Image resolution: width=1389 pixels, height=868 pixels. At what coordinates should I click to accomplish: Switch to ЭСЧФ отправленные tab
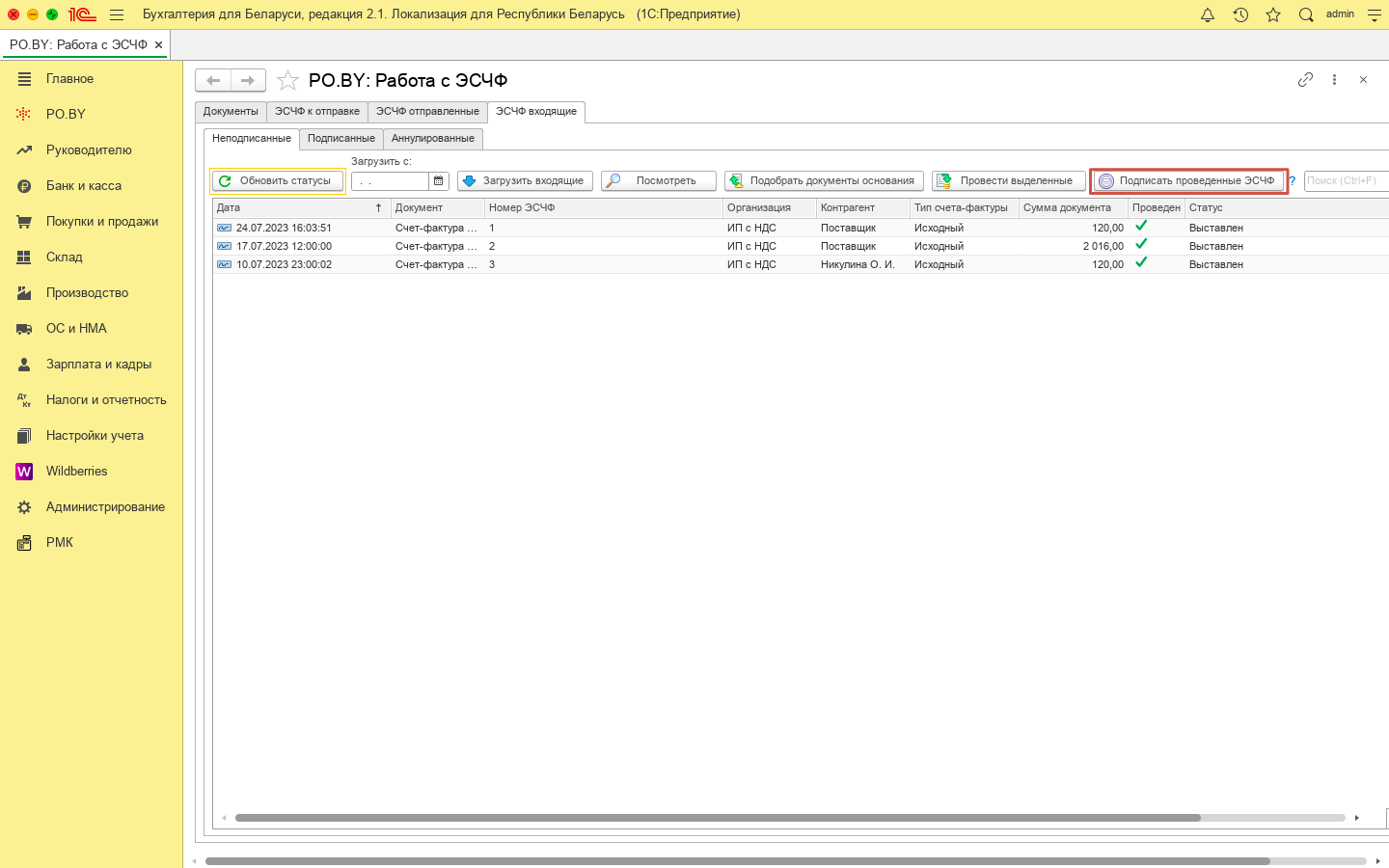tap(427, 112)
